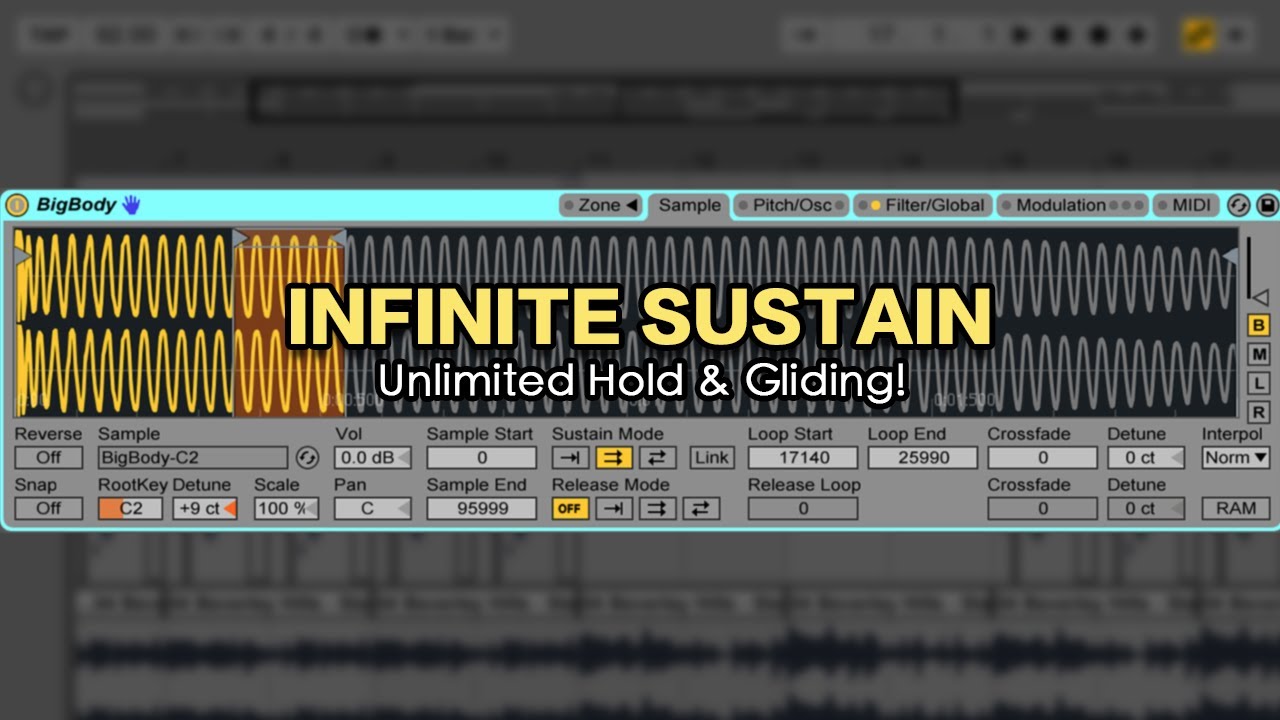The height and width of the screenshot is (720, 1280).
Task: Toggle the Reverse Off switch
Action: 48,458
